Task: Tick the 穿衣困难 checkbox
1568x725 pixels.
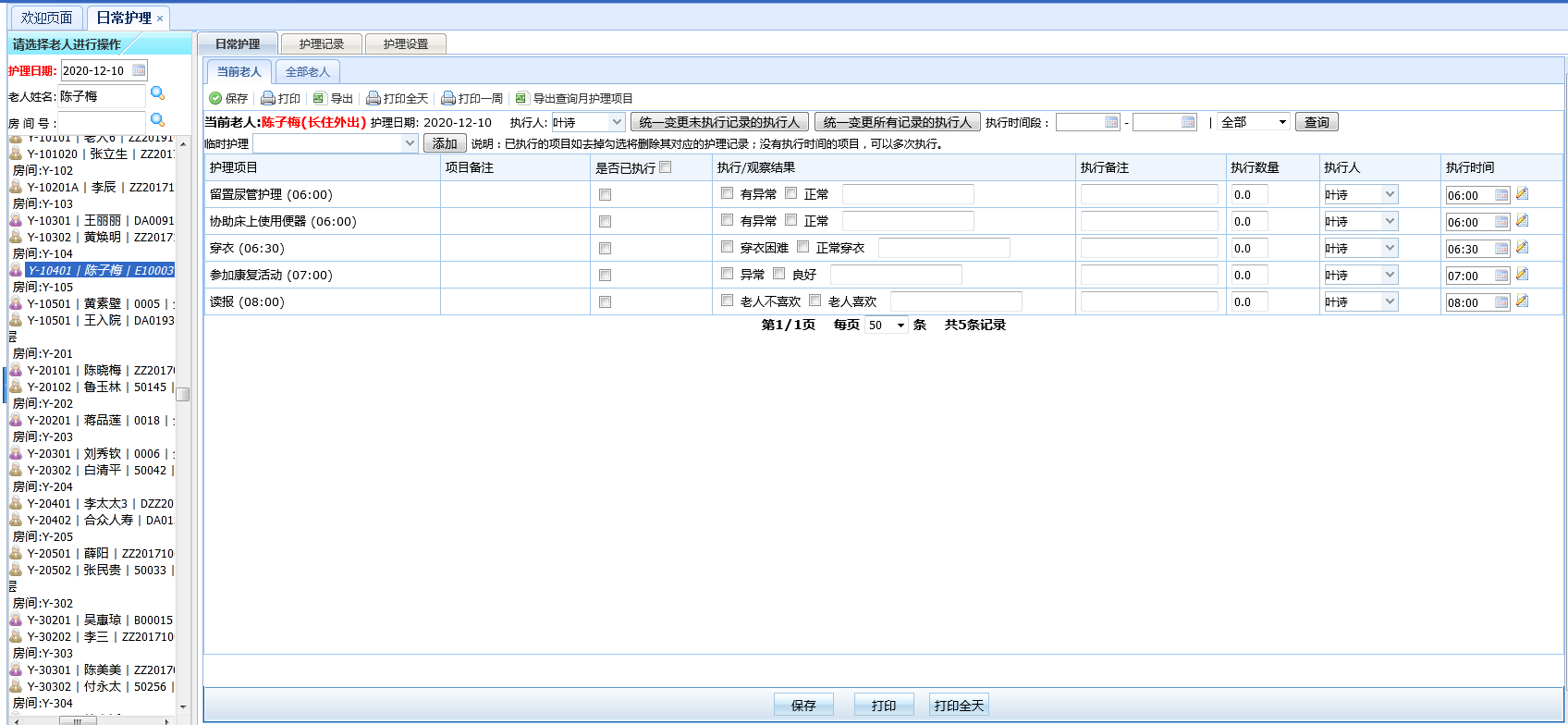Action: 727,247
